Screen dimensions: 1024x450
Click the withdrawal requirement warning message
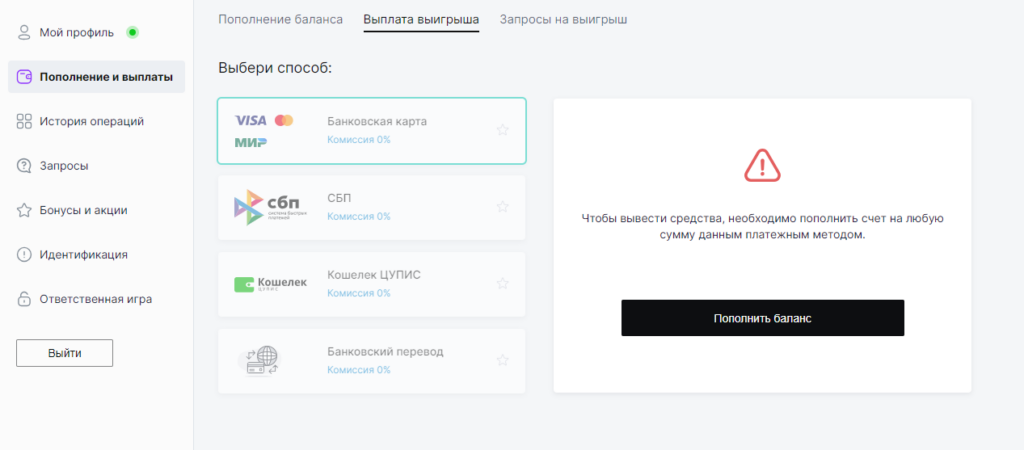[x=762, y=227]
